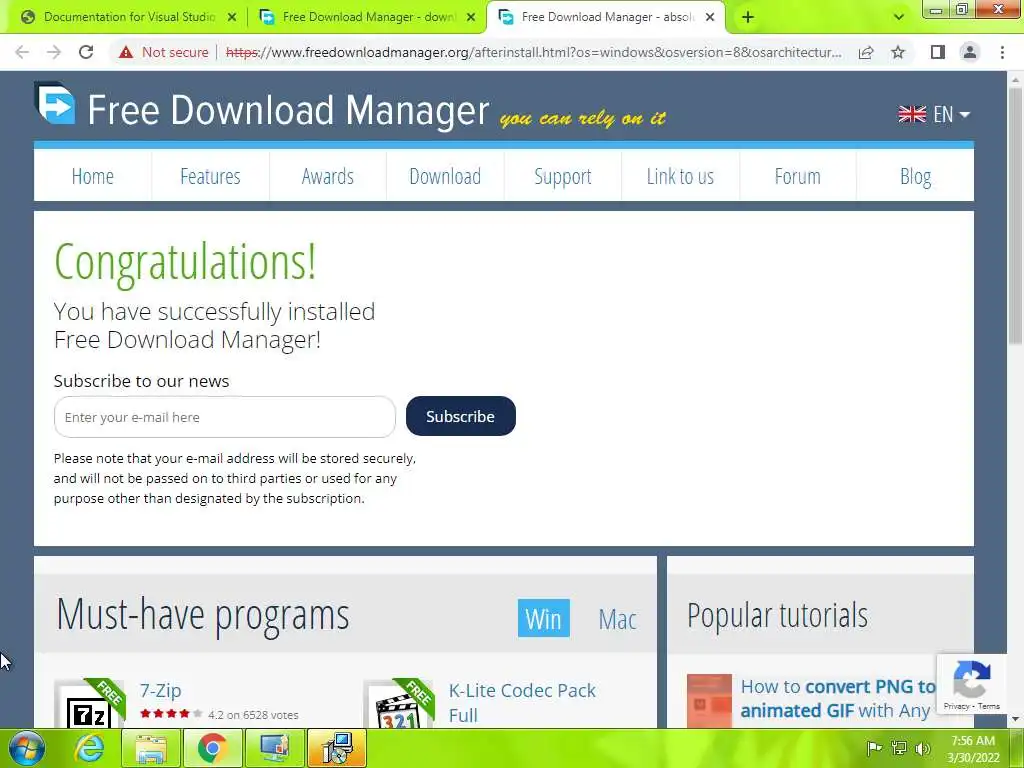Screen dimensions: 1024x768
Task: Open Windows Explorer folder on taskbar
Action: [x=151, y=748]
